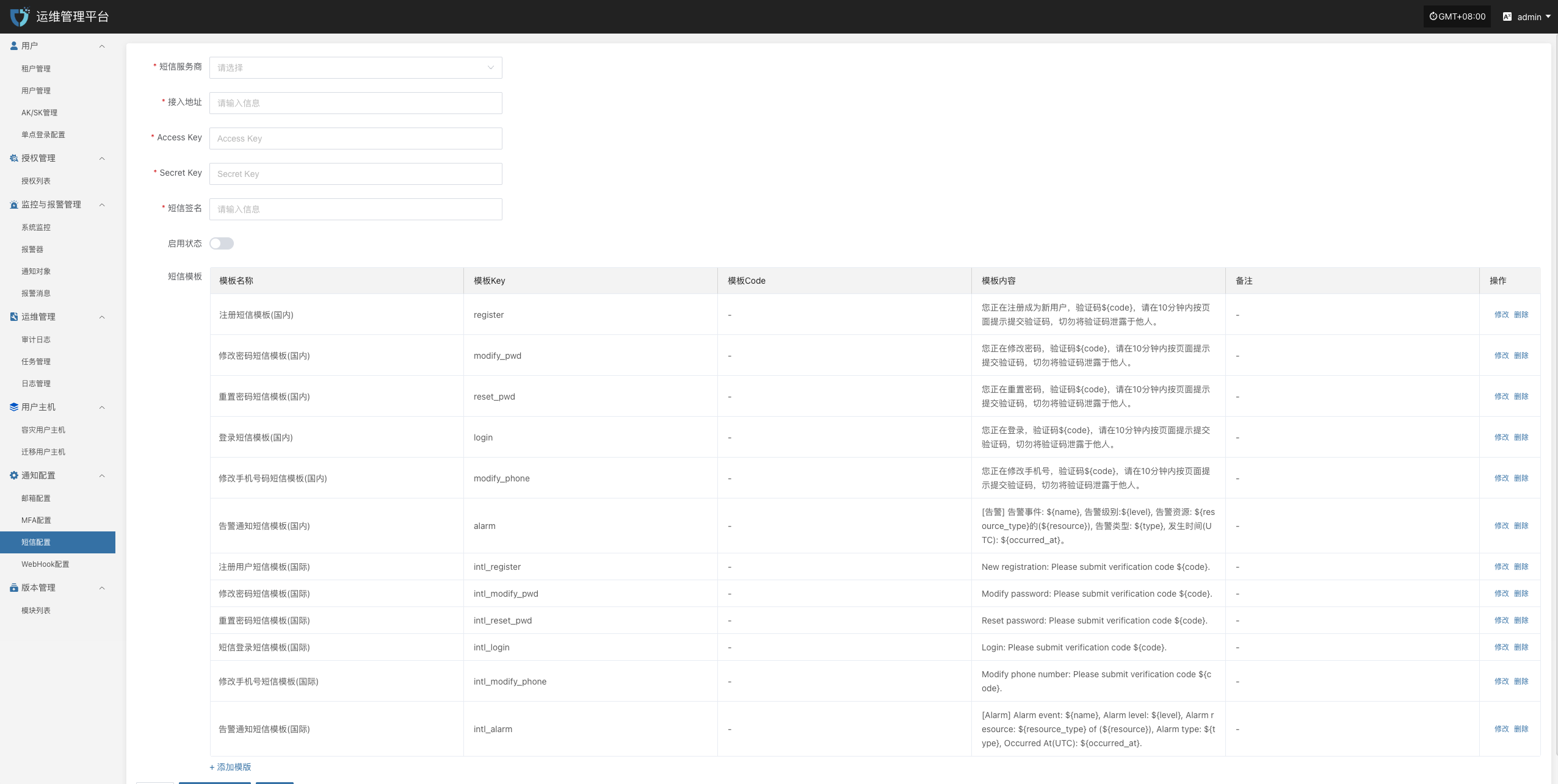
Task: Click 修改 for modify_pwd template
Action: [x=1501, y=356]
